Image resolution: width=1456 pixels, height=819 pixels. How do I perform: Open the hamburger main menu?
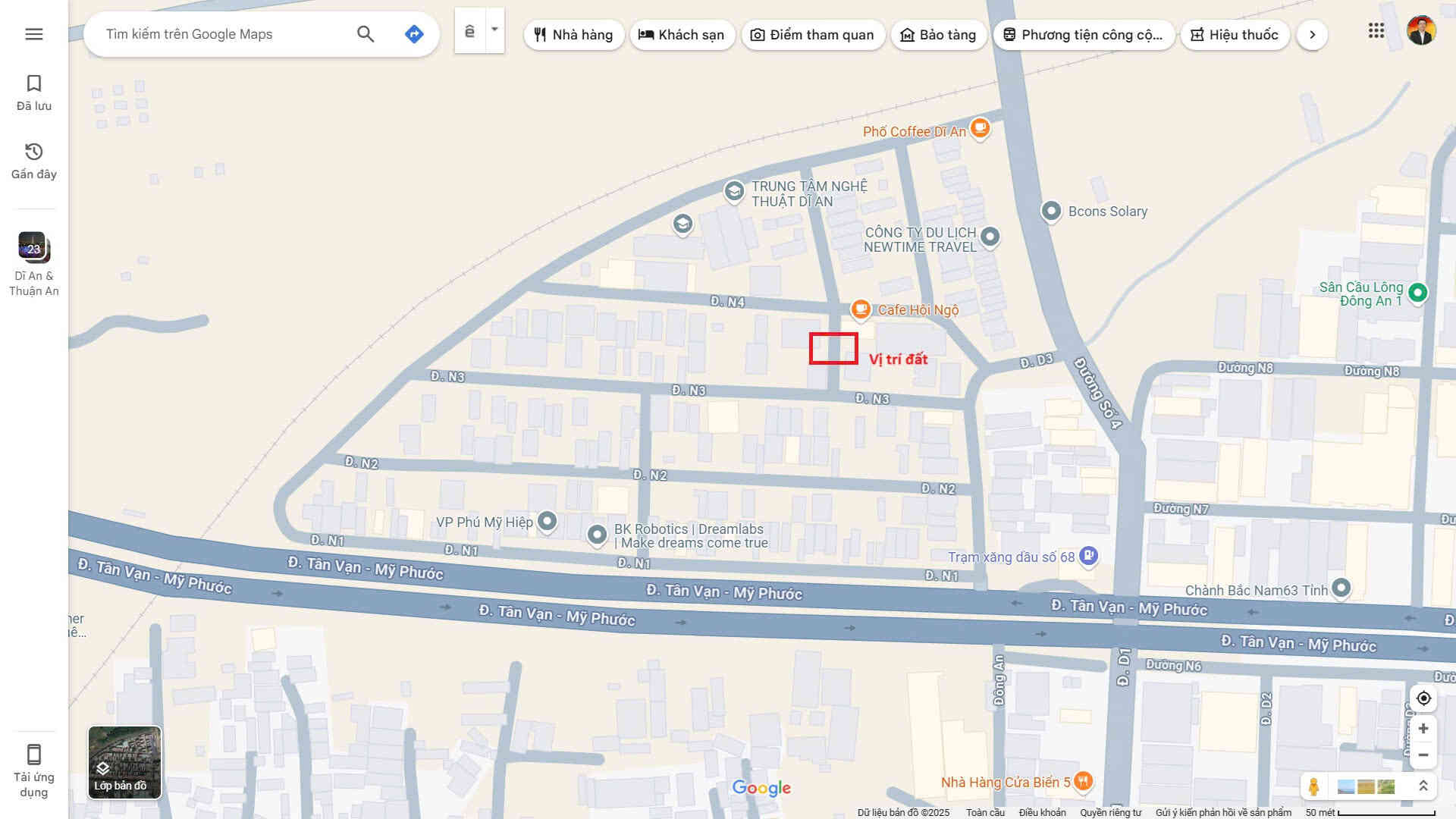(34, 34)
